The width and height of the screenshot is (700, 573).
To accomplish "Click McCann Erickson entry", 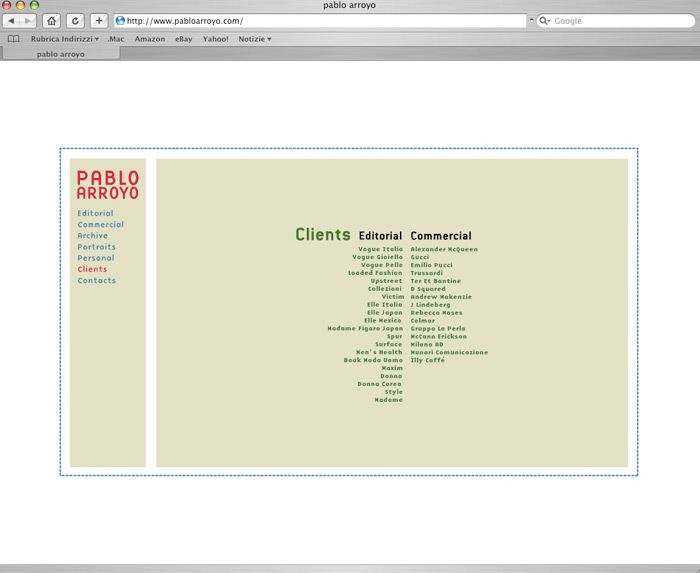I will click(439, 336).
